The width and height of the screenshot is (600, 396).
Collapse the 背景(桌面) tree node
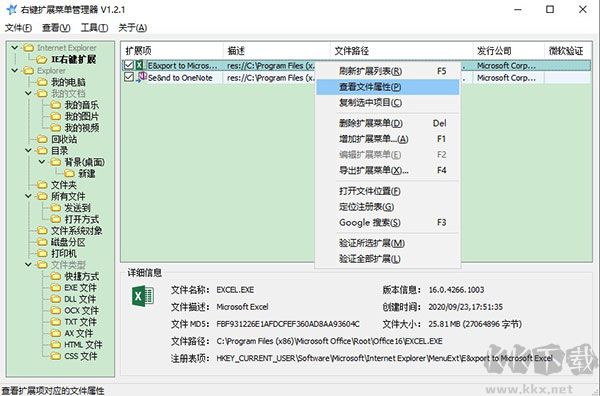(42, 162)
